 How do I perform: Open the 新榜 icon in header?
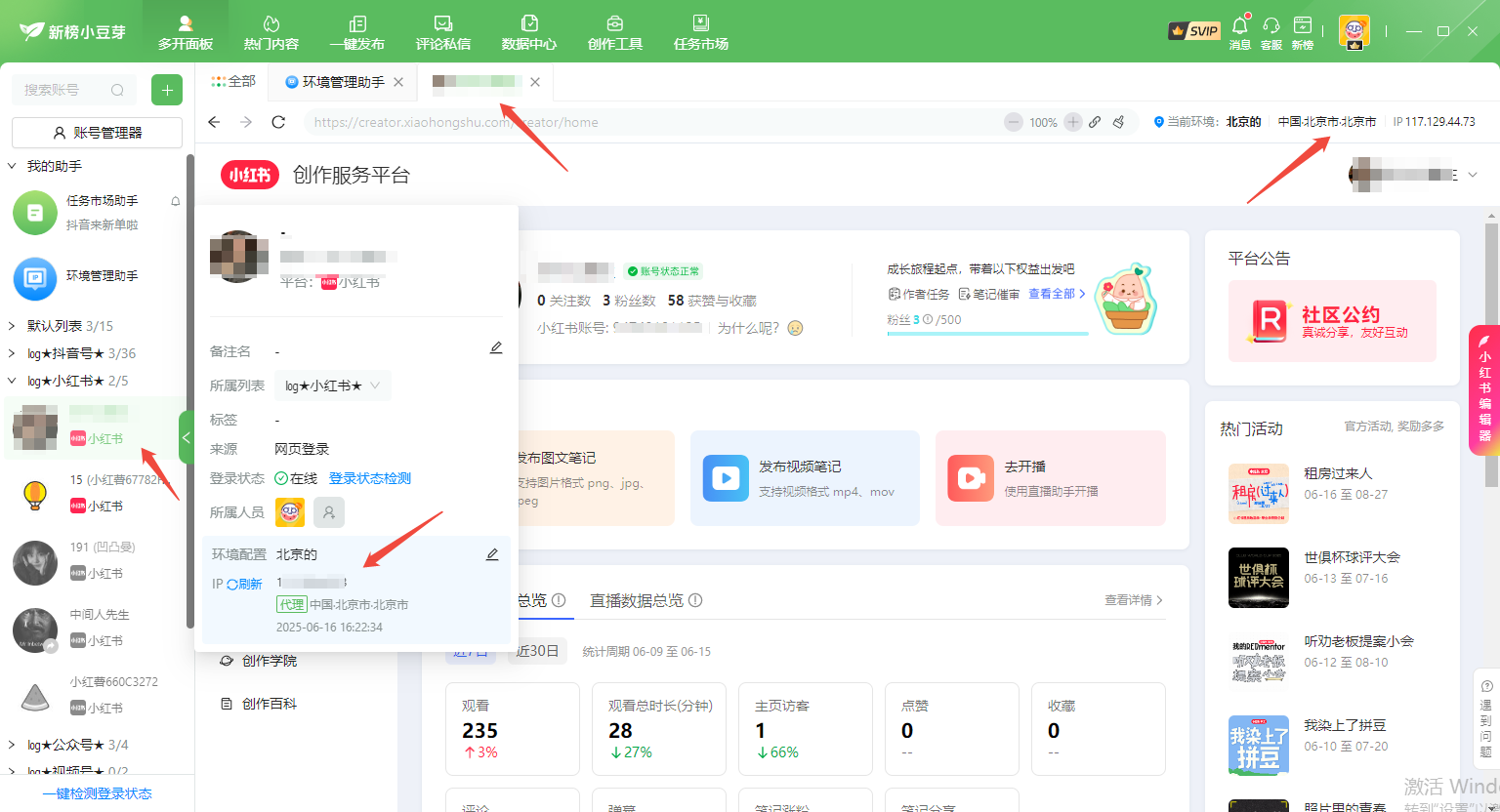pos(1303,32)
